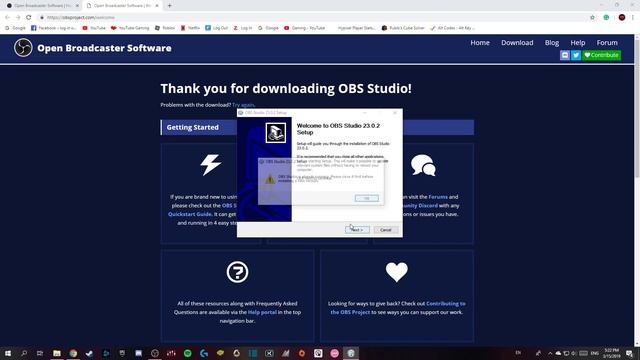Image resolution: width=640 pixels, height=360 pixels.
Task: Open the Download navigation item
Action: [x=517, y=42]
